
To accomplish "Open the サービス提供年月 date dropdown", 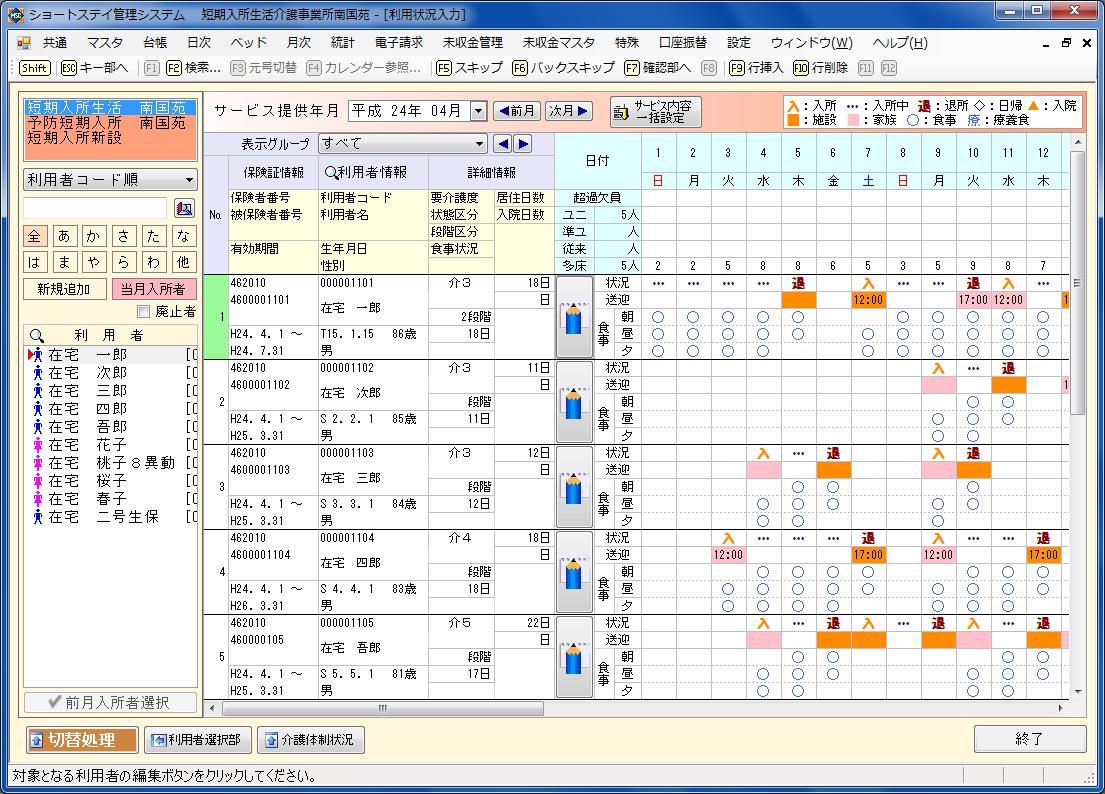I will [x=477, y=111].
